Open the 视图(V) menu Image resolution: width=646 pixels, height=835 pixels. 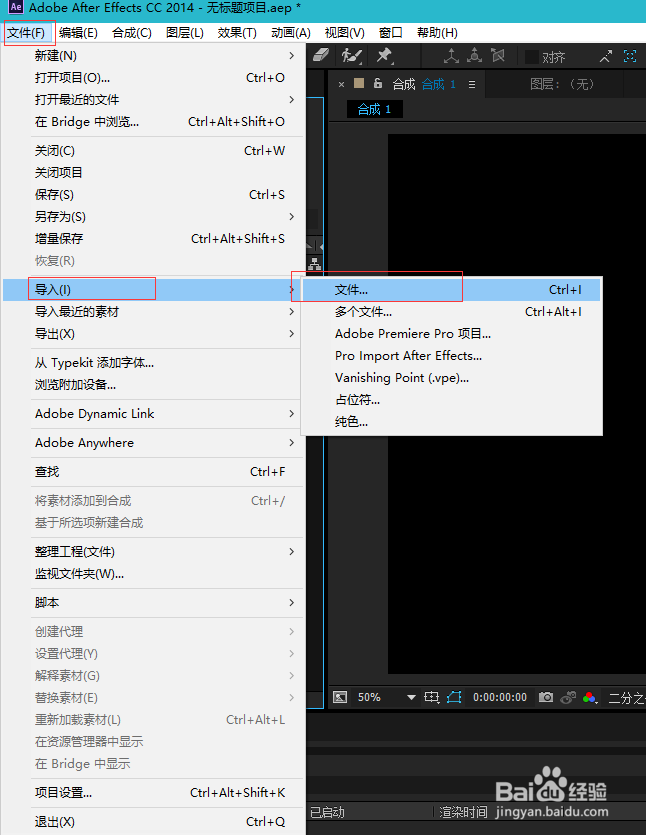pos(345,33)
